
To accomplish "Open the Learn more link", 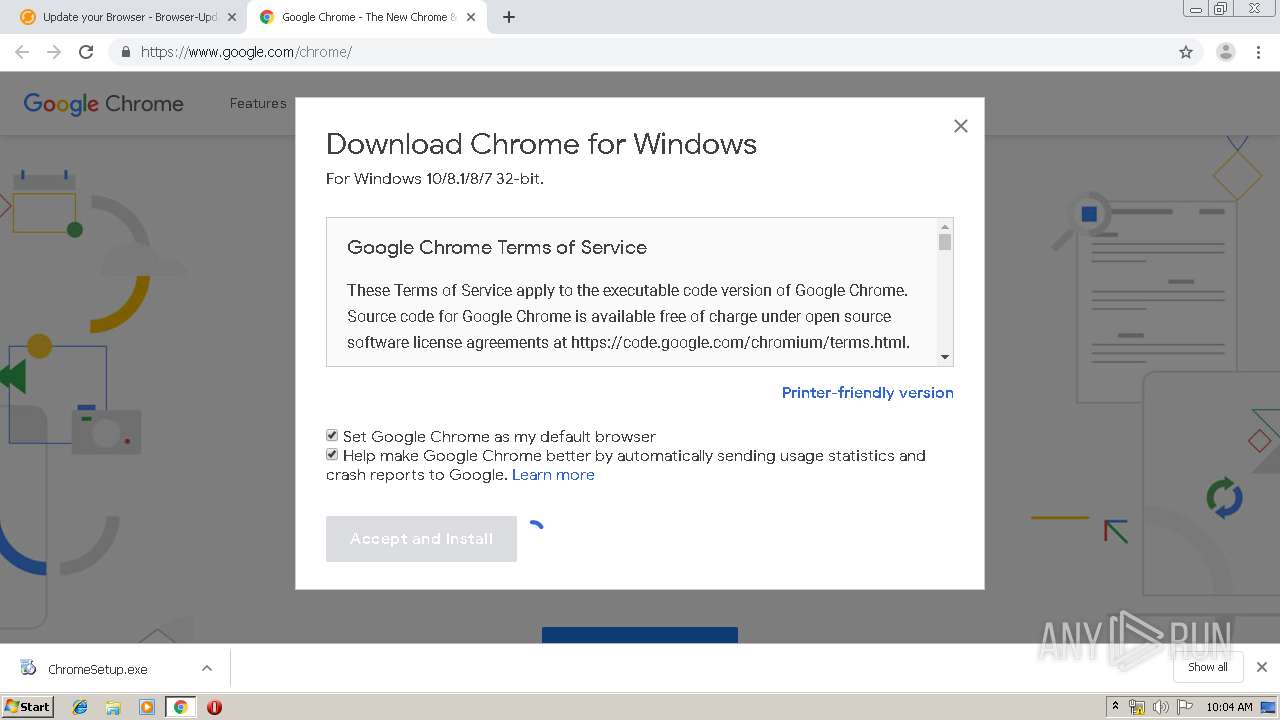I will (553, 475).
